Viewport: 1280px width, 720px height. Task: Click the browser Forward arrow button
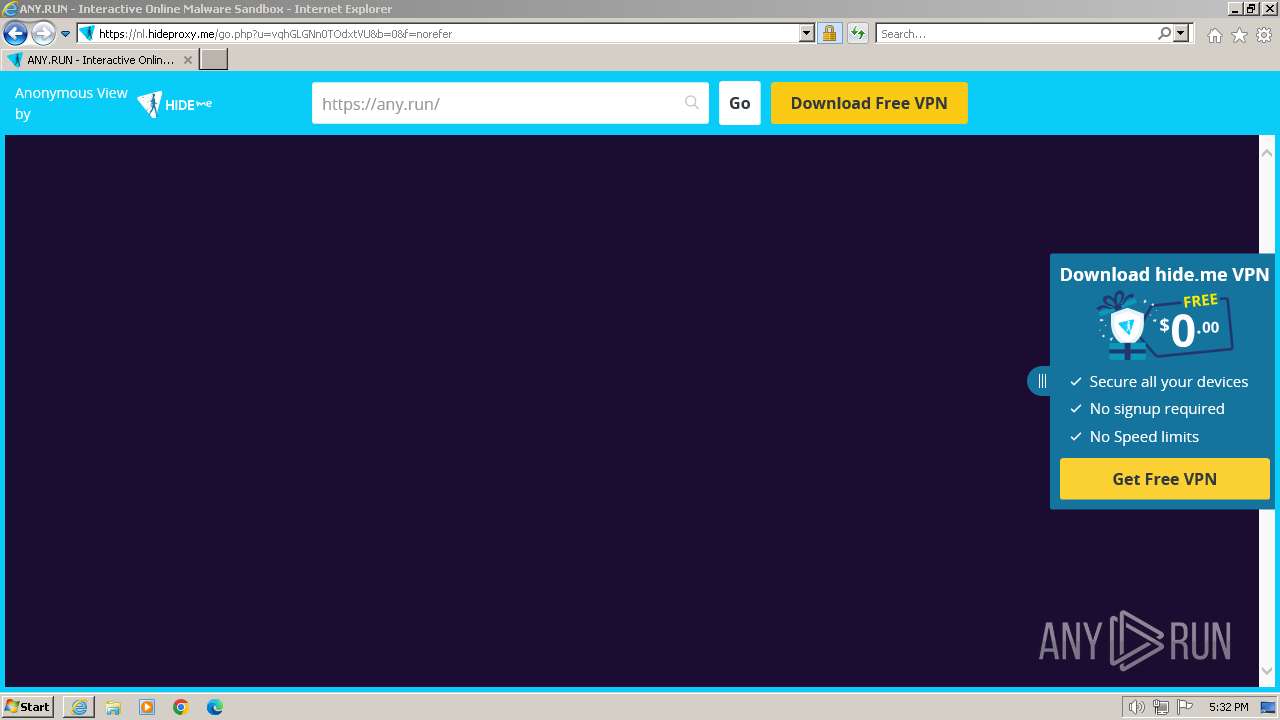click(x=43, y=33)
